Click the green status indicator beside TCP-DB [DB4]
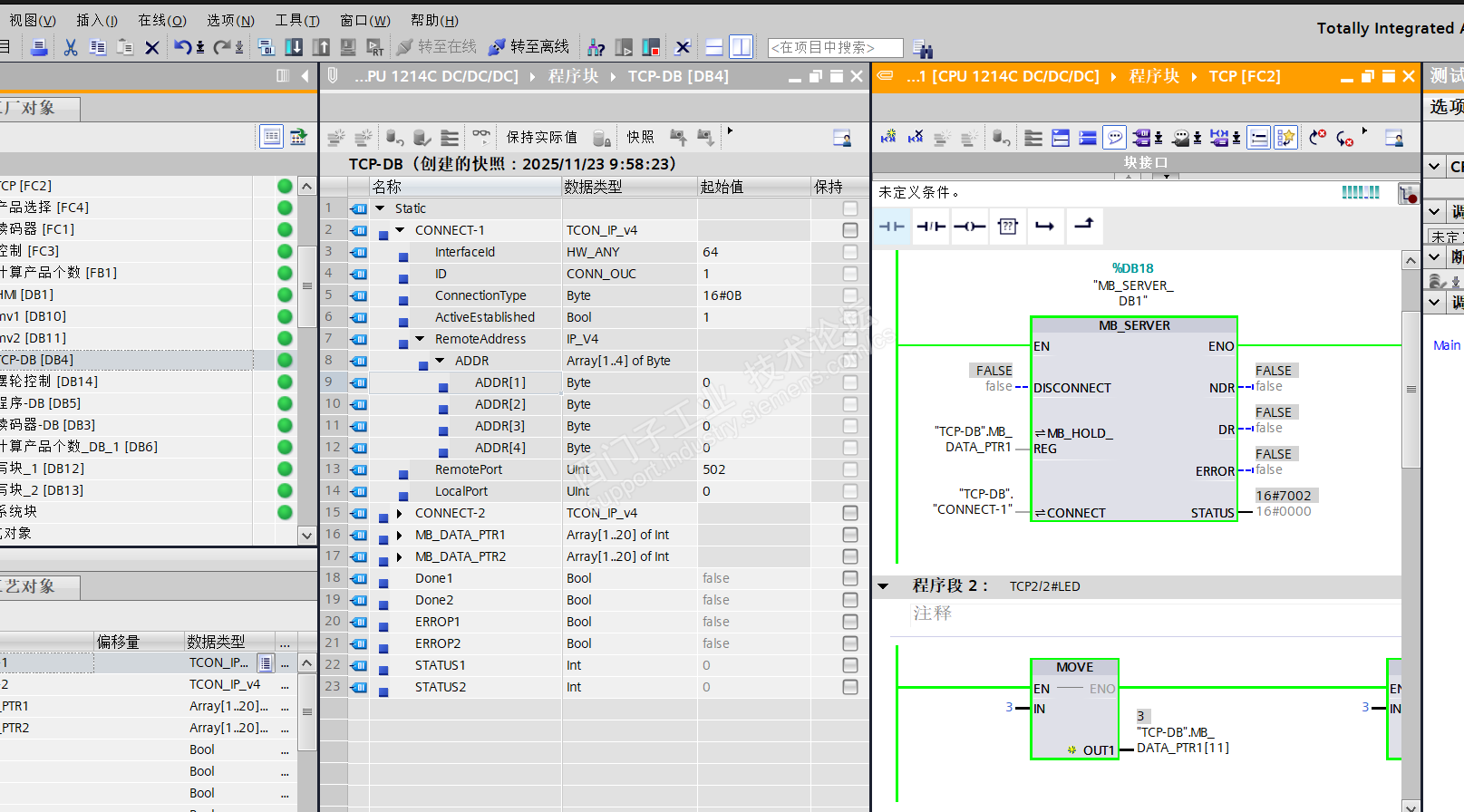 coord(285,360)
